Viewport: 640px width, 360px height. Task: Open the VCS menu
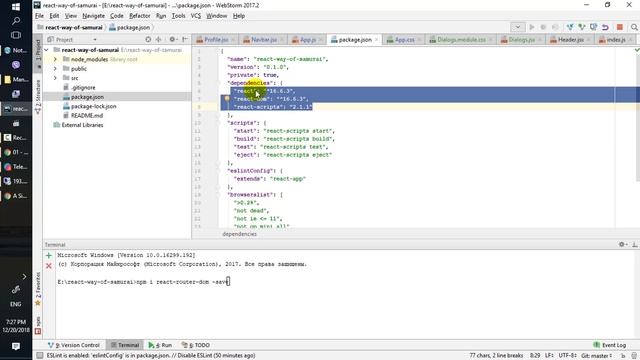pos(196,16)
